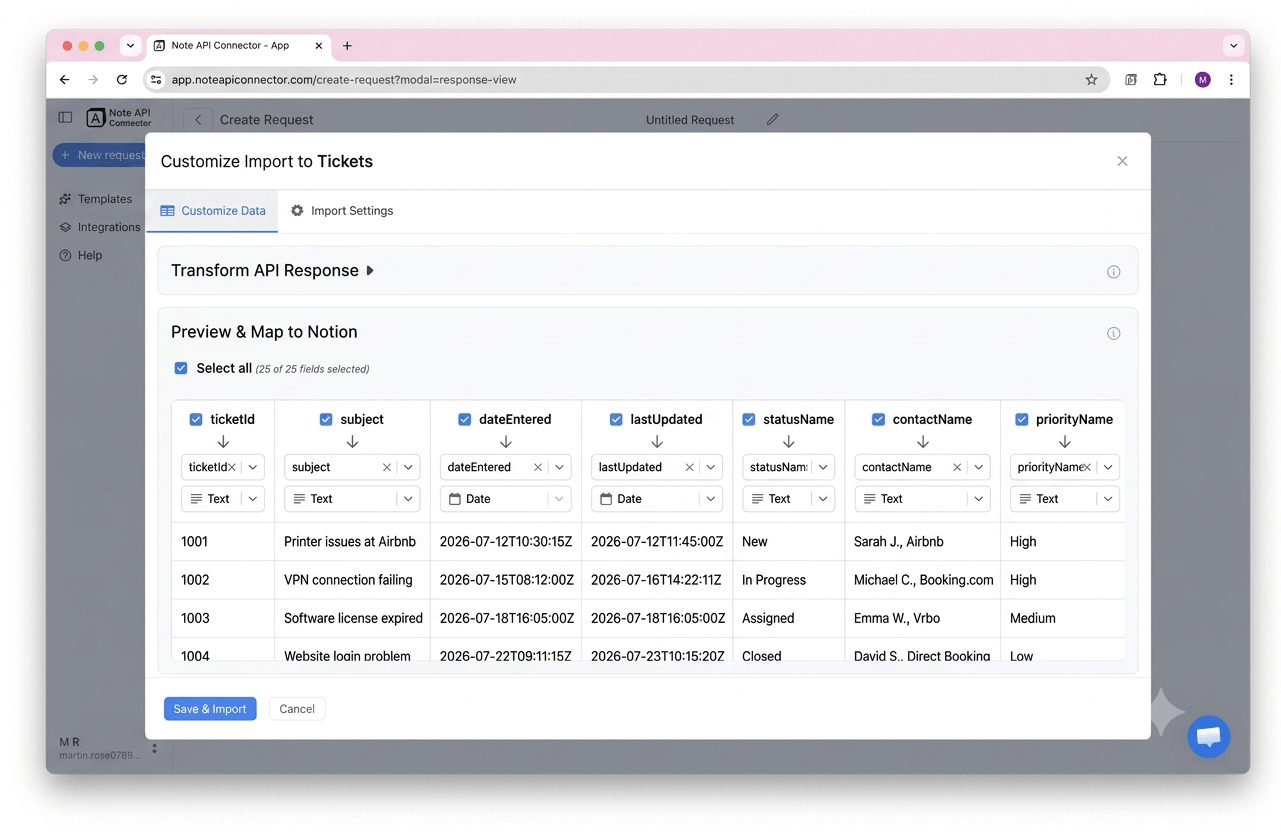Select the 'In Progress' status cell
This screenshot has height=832, width=1281.
(788, 580)
